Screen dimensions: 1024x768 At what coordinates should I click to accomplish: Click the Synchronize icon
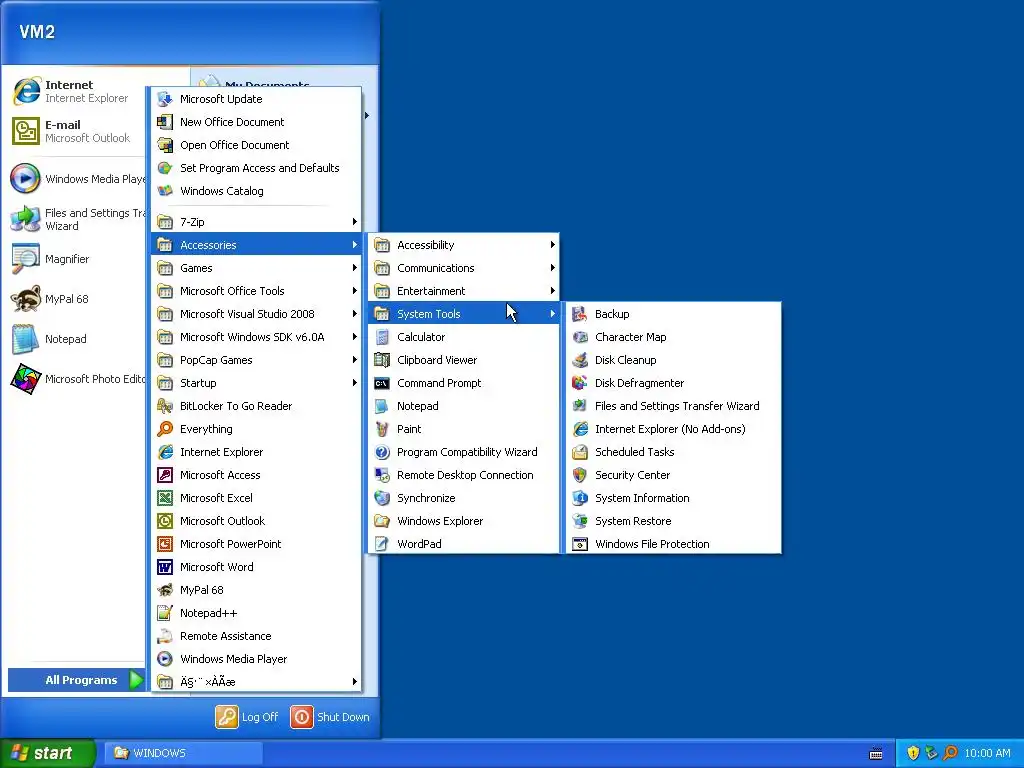382,498
